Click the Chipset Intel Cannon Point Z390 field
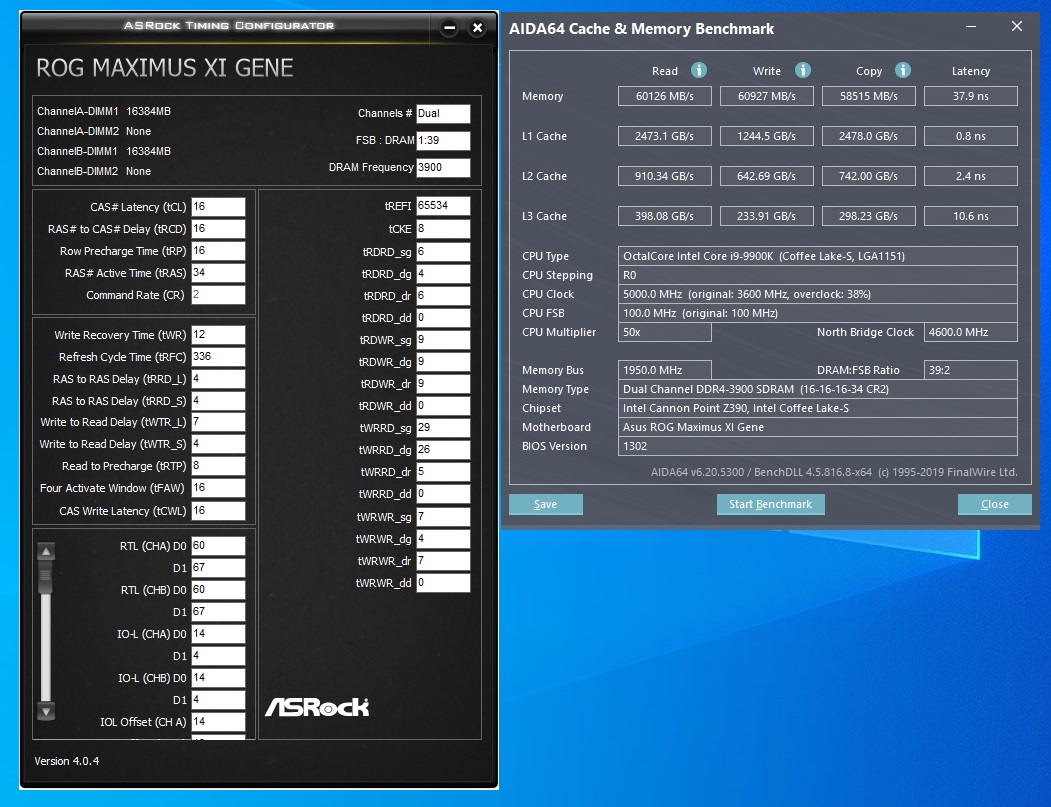Image resolution: width=1051 pixels, height=807 pixels. [x=818, y=408]
